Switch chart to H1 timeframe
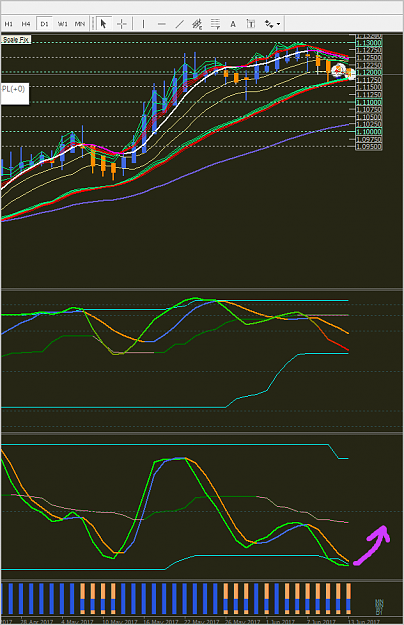Image resolution: width=404 pixels, height=625 pixels. [x=8, y=24]
